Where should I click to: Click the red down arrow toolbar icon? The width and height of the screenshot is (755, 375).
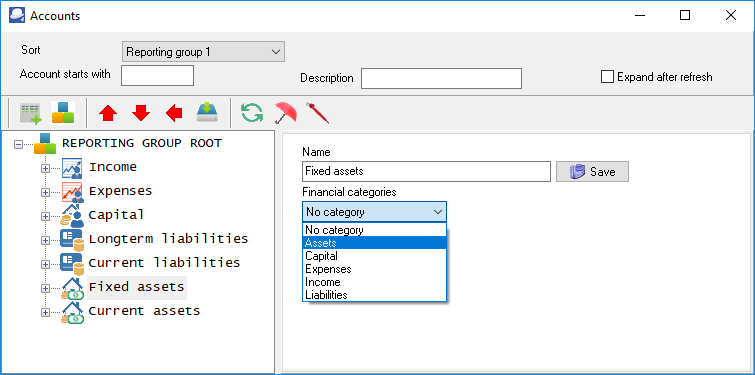click(141, 114)
